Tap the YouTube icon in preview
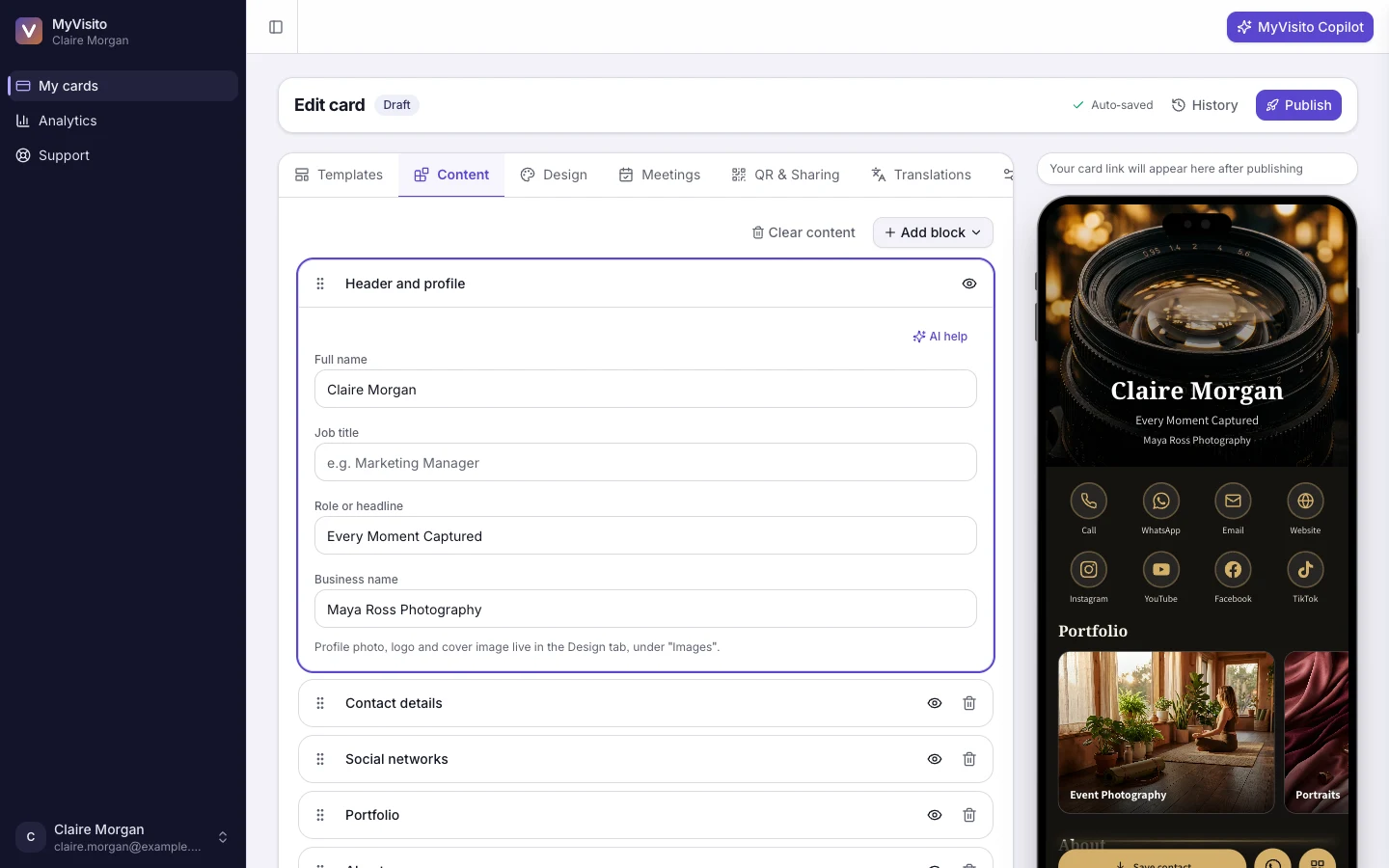The width and height of the screenshot is (1389, 868). (x=1160, y=570)
